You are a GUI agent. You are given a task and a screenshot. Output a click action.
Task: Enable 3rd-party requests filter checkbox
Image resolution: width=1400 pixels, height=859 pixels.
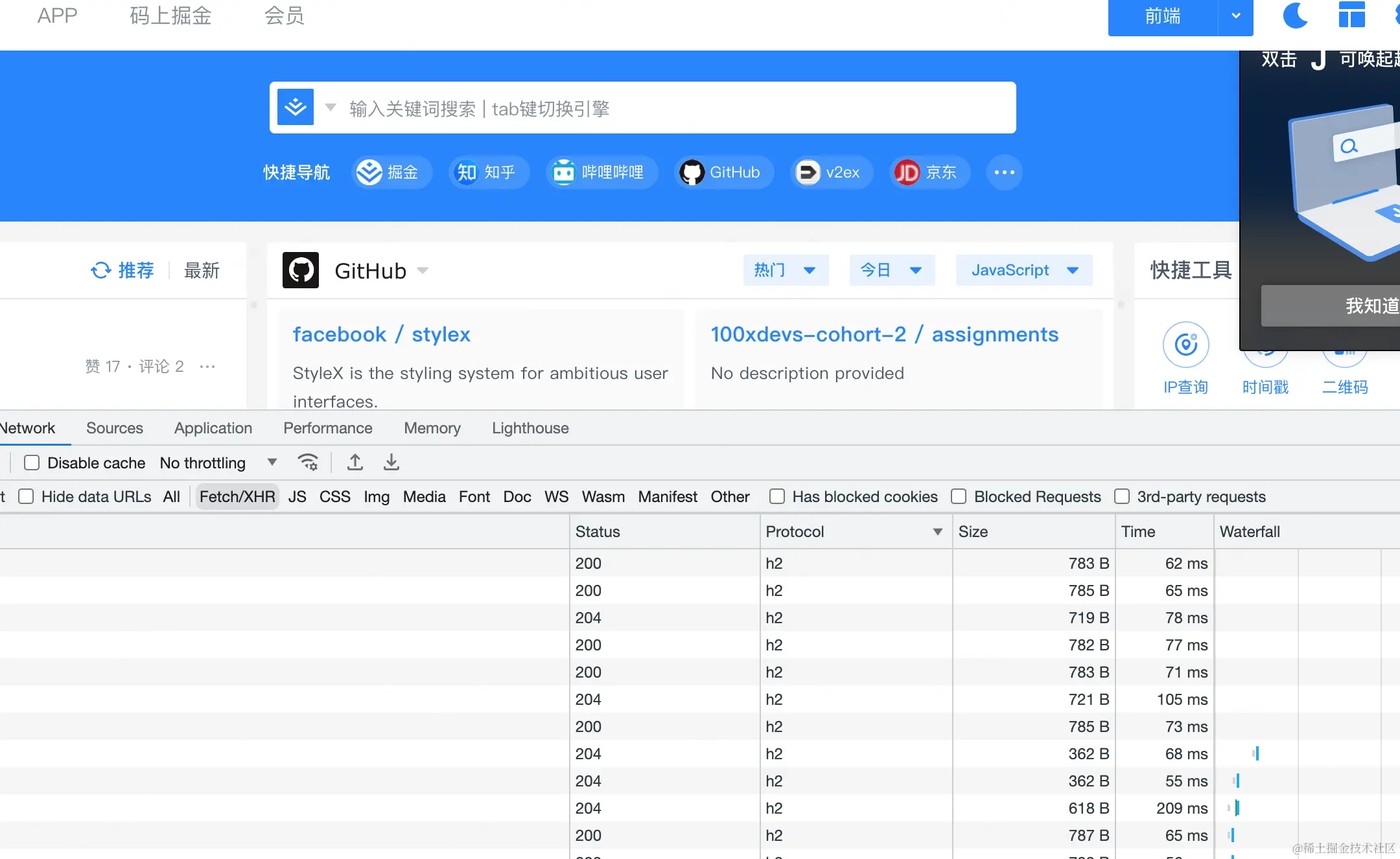click(1122, 497)
